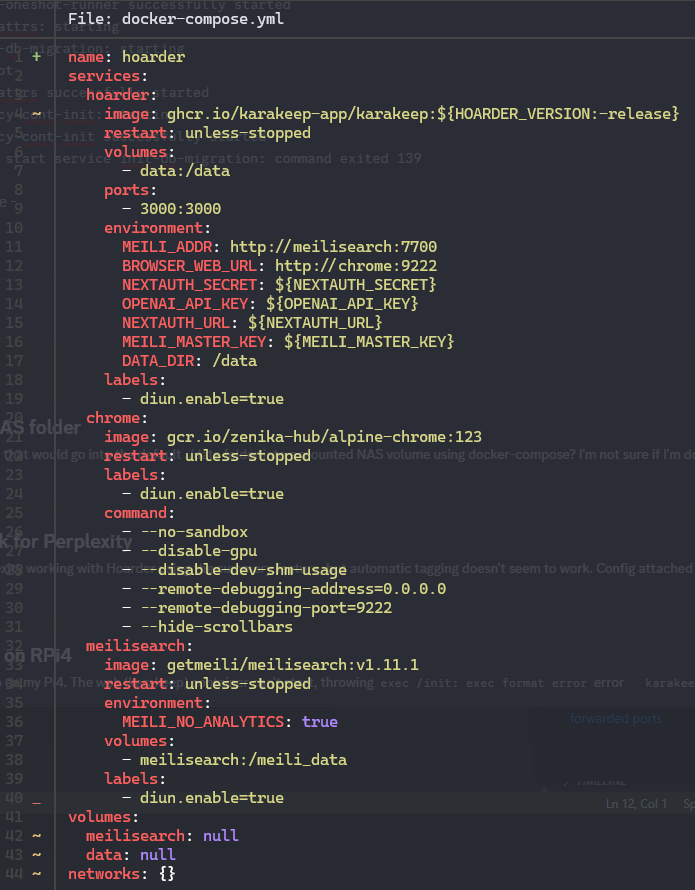Click the modified tilde marker beside line 4
This screenshot has width=695, height=890.
pyautogui.click(x=36, y=114)
